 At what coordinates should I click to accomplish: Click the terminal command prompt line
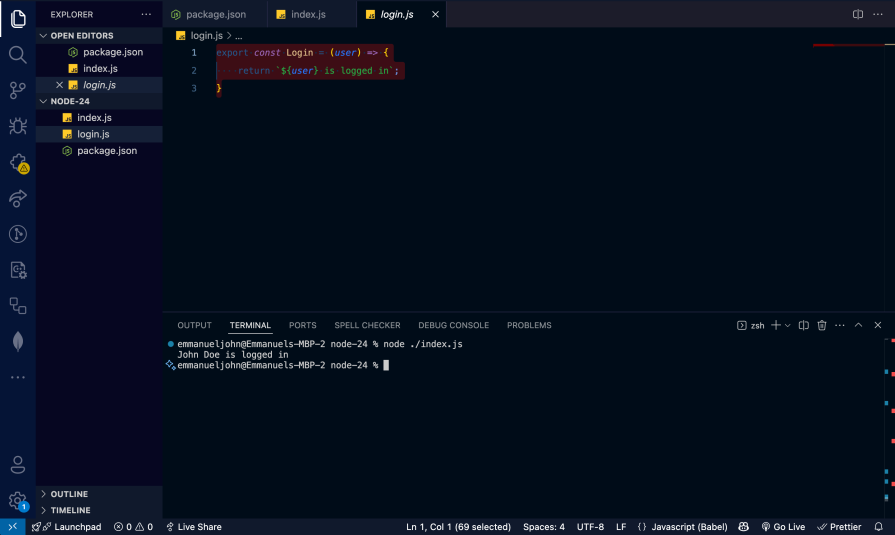point(283,365)
